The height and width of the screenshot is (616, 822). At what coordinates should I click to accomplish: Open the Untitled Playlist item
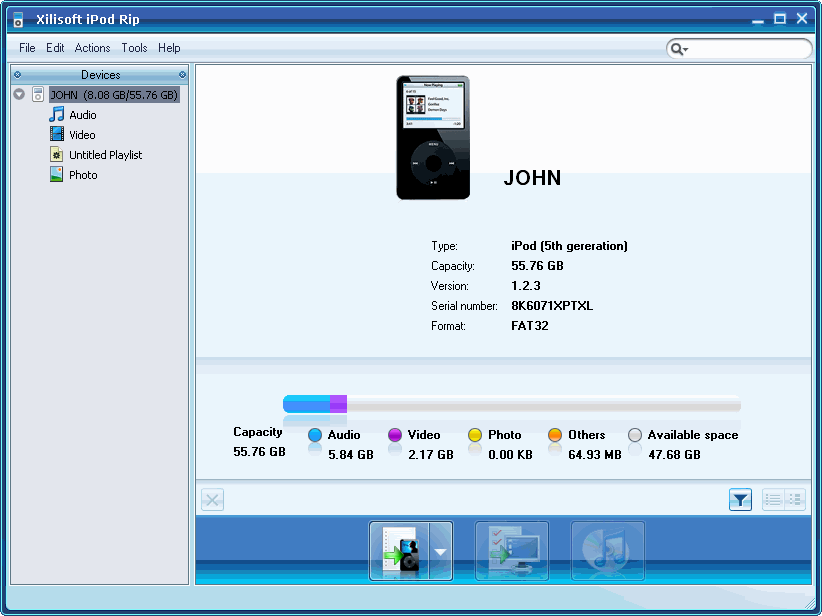(x=105, y=155)
